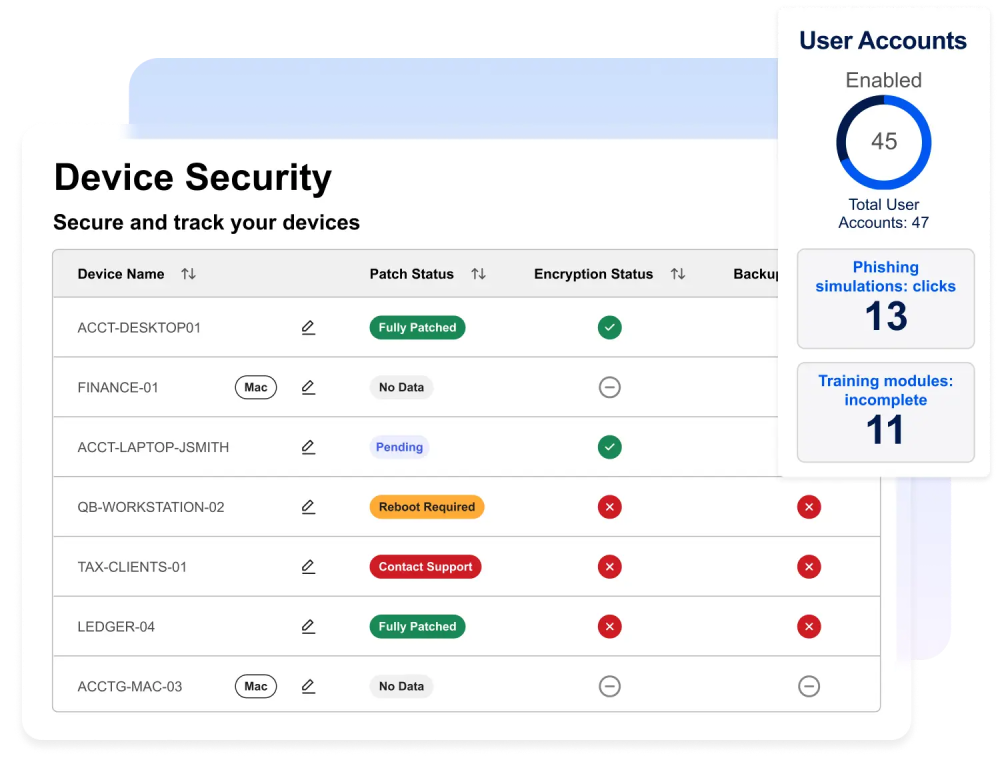Sort table by Device Name
Image resolution: width=1000 pixels, height=758 pixels.
[x=188, y=274]
